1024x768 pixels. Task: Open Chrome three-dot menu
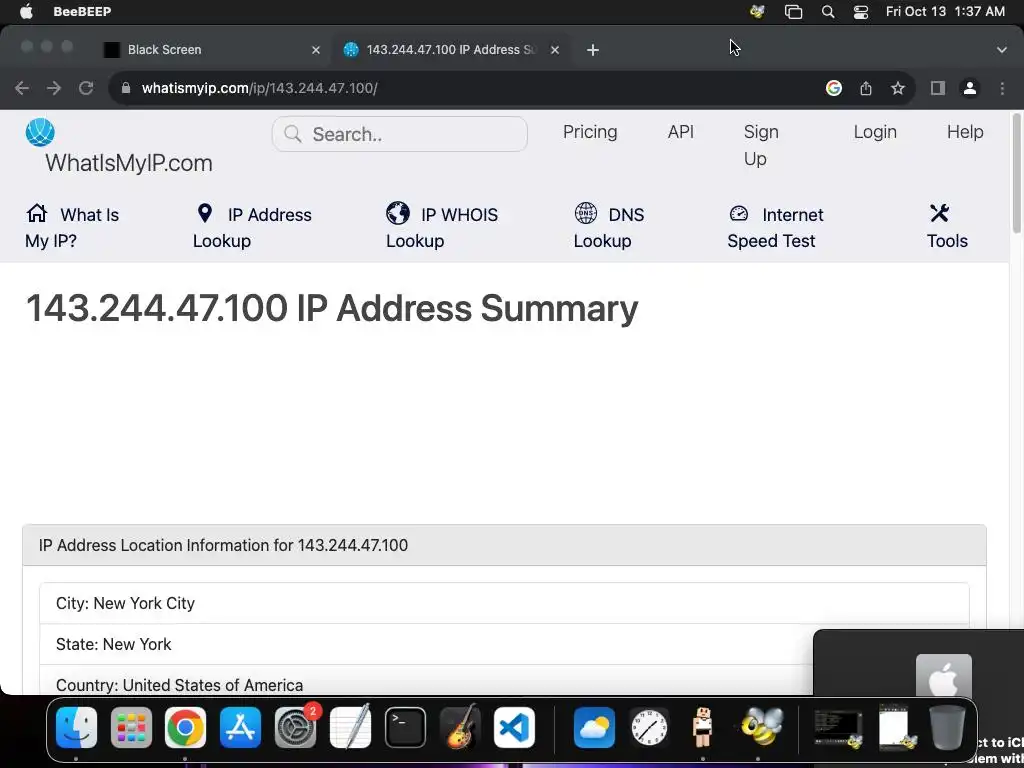click(1002, 88)
